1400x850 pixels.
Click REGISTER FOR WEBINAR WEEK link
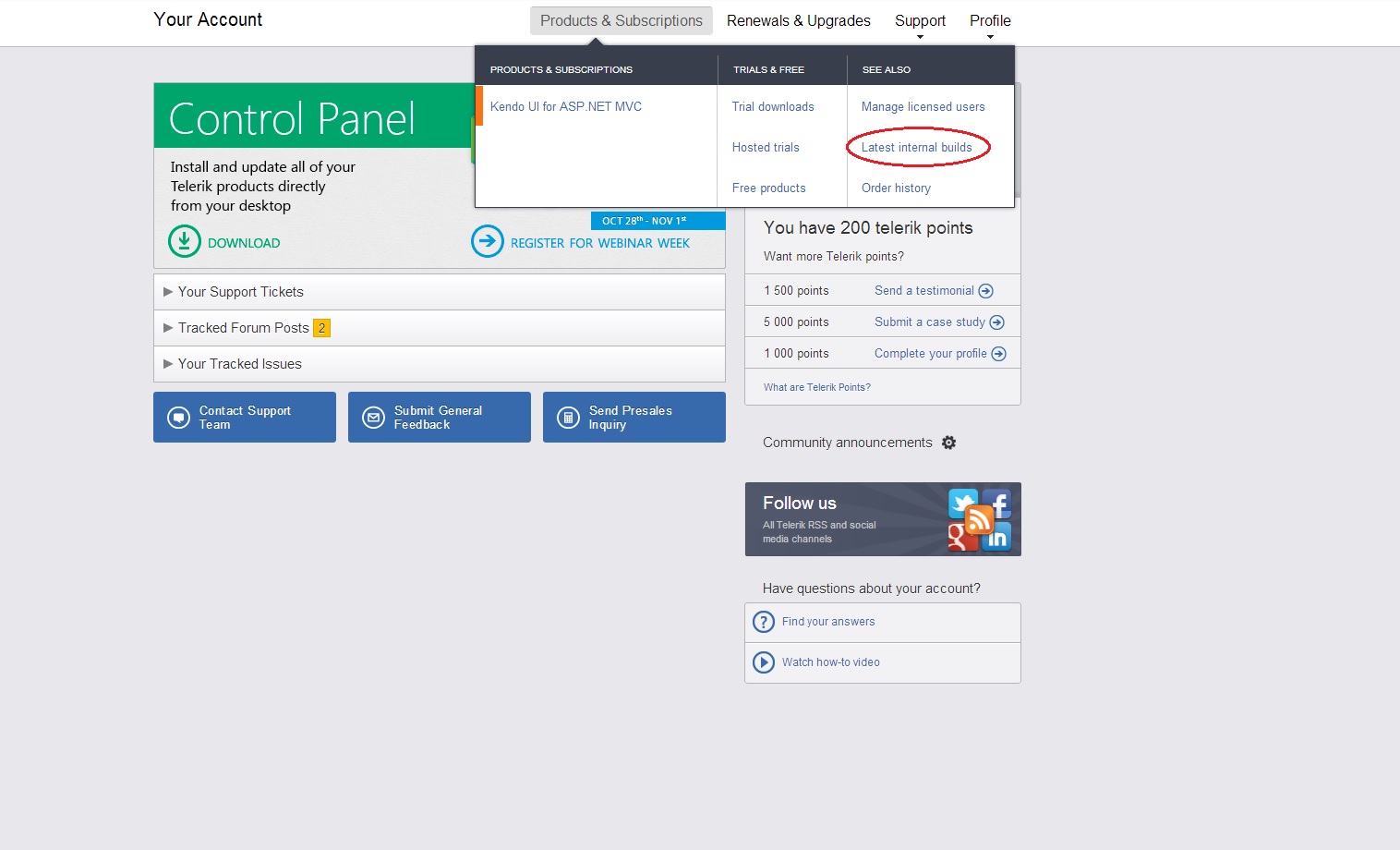600,243
